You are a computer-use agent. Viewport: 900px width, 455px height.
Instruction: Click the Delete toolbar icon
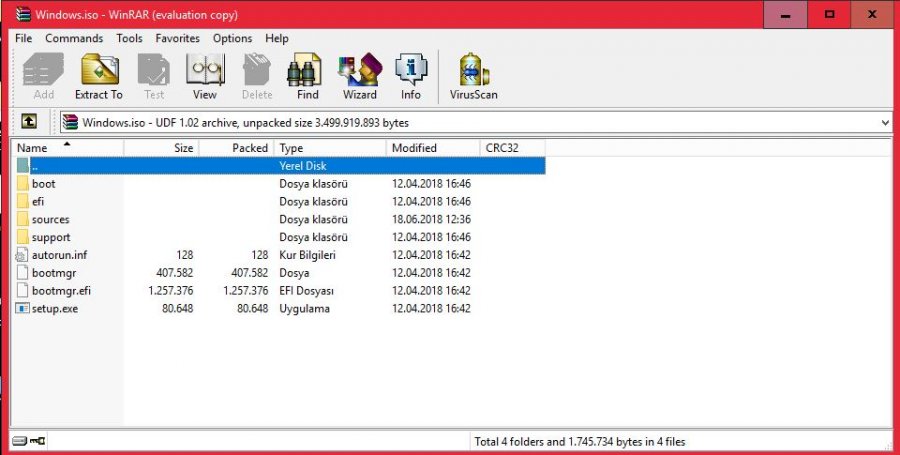(x=257, y=69)
